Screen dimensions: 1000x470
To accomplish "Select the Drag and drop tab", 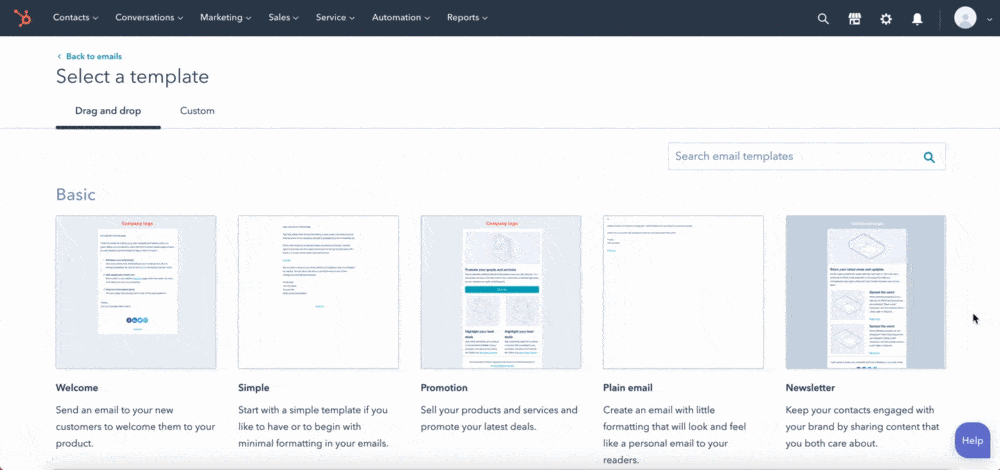I will tap(108, 111).
